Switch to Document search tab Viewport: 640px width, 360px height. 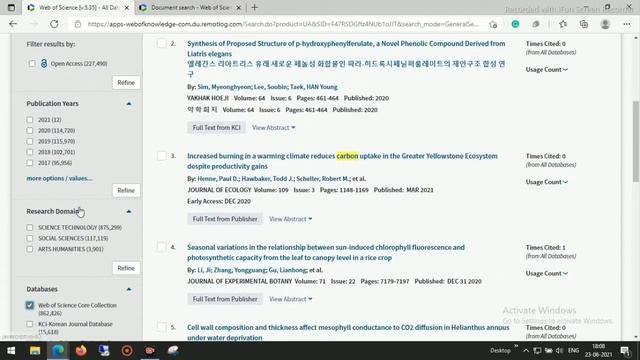190,8
